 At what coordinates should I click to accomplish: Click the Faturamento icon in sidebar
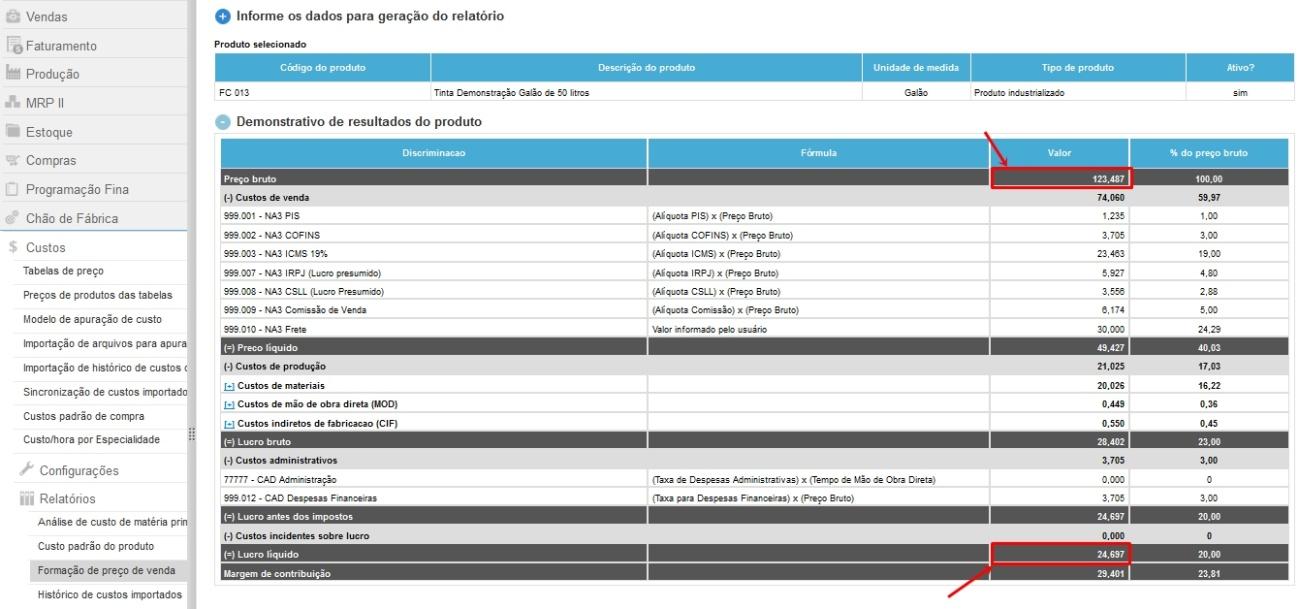(13, 45)
